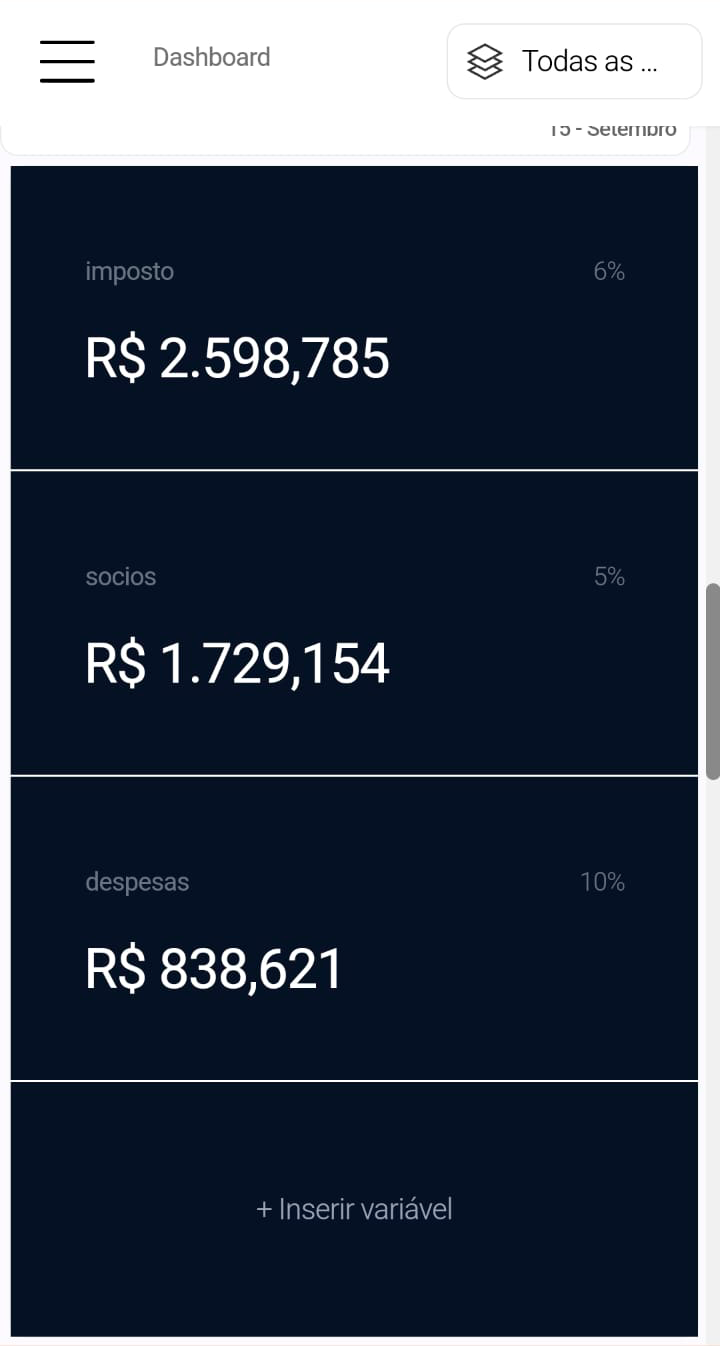Click the imposto variable label
The image size is (720, 1346).
click(129, 272)
